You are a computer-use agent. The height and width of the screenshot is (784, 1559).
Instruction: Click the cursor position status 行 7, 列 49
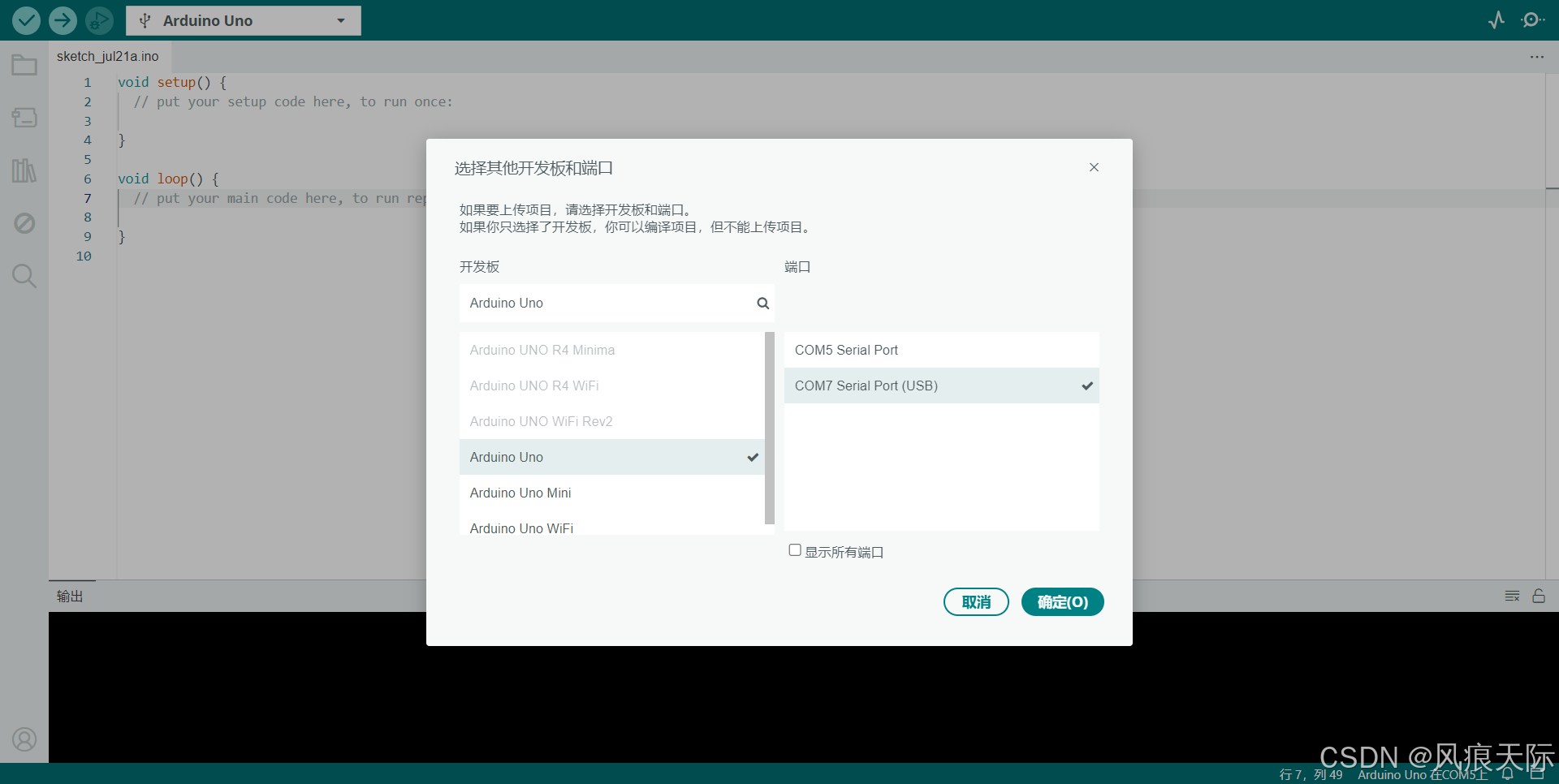click(x=1311, y=775)
